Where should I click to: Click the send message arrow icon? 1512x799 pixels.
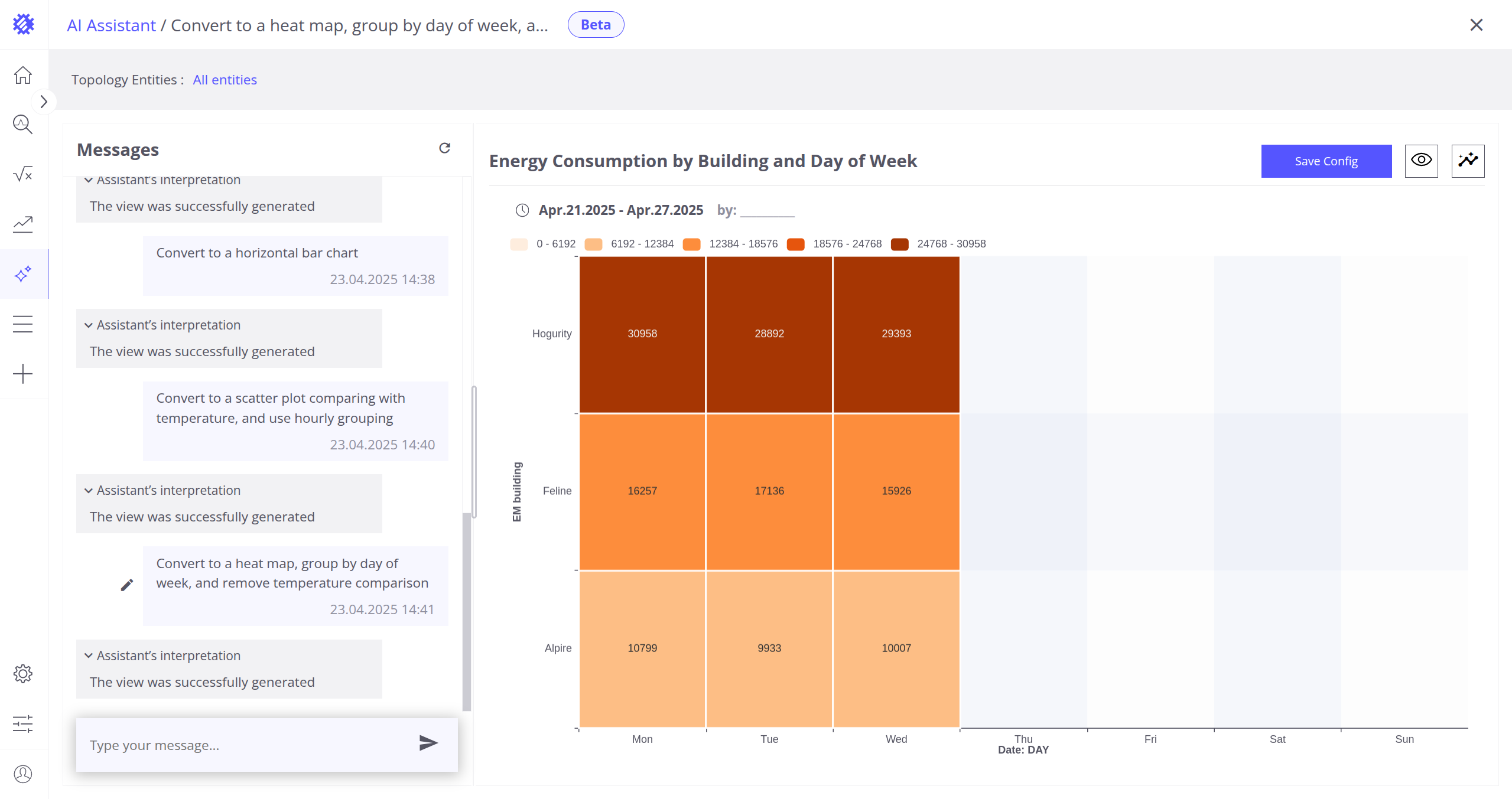coord(428,743)
